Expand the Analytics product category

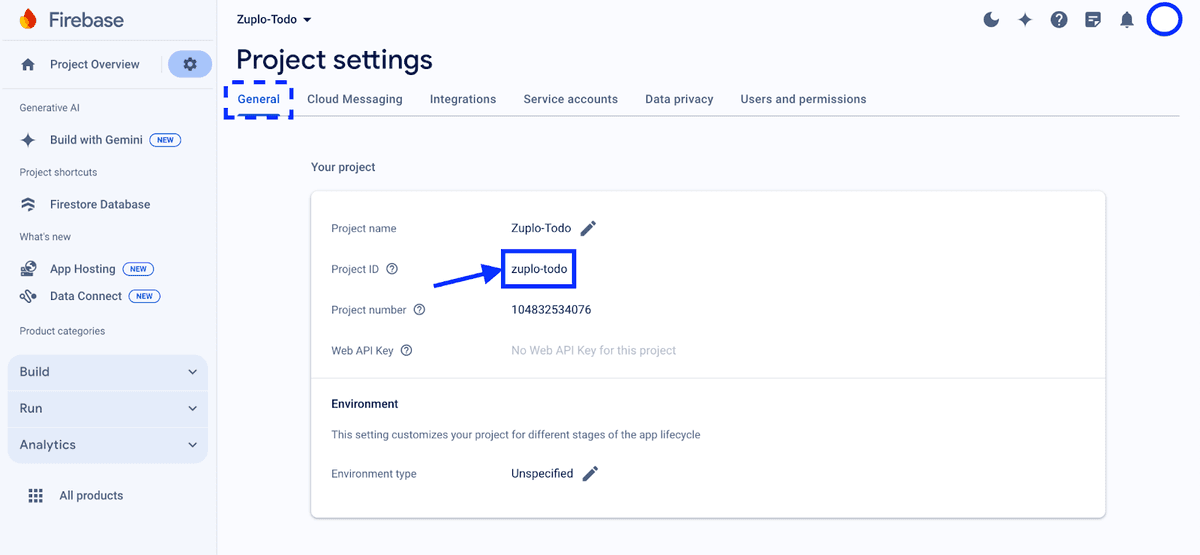point(107,445)
